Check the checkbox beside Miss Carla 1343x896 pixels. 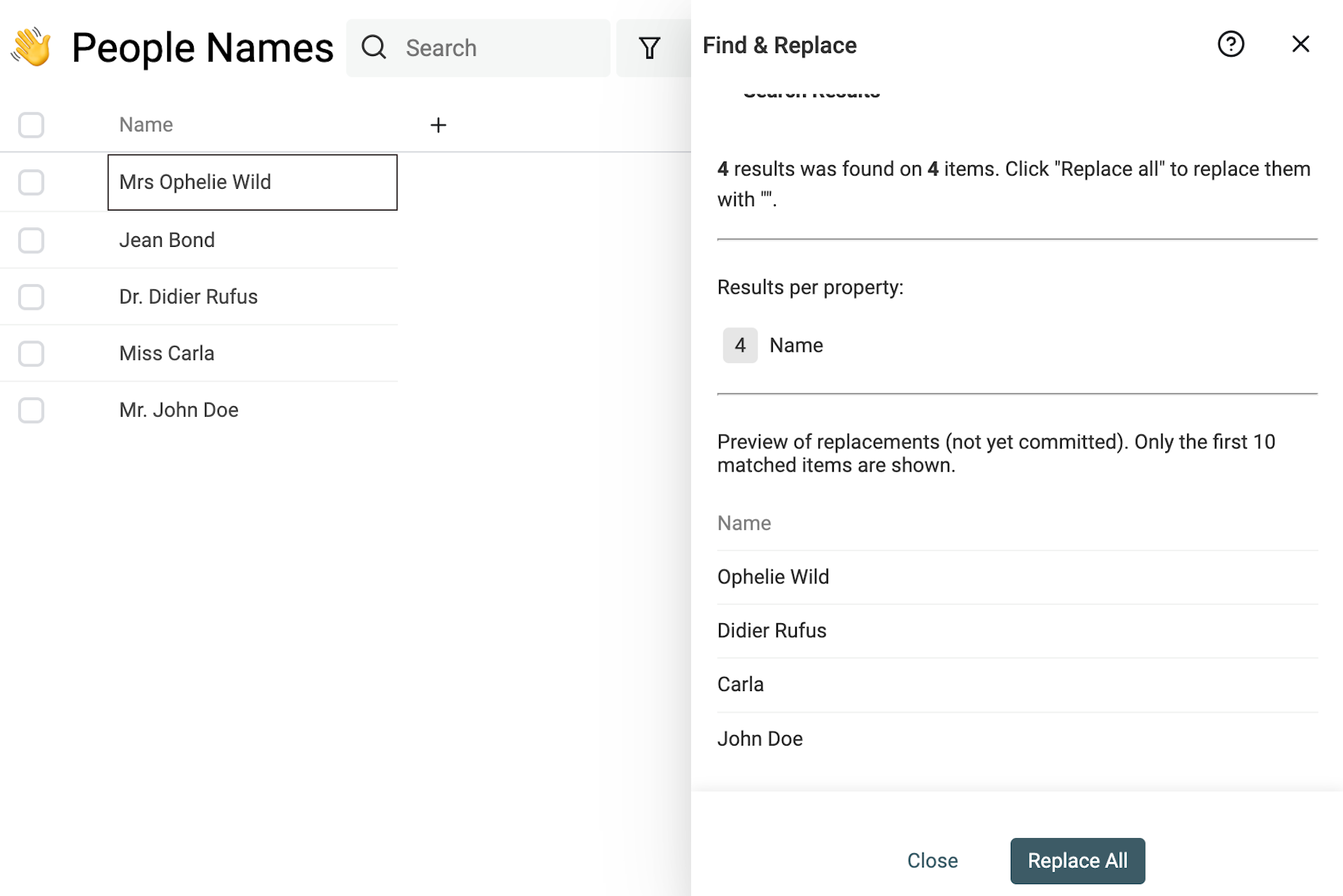(31, 353)
